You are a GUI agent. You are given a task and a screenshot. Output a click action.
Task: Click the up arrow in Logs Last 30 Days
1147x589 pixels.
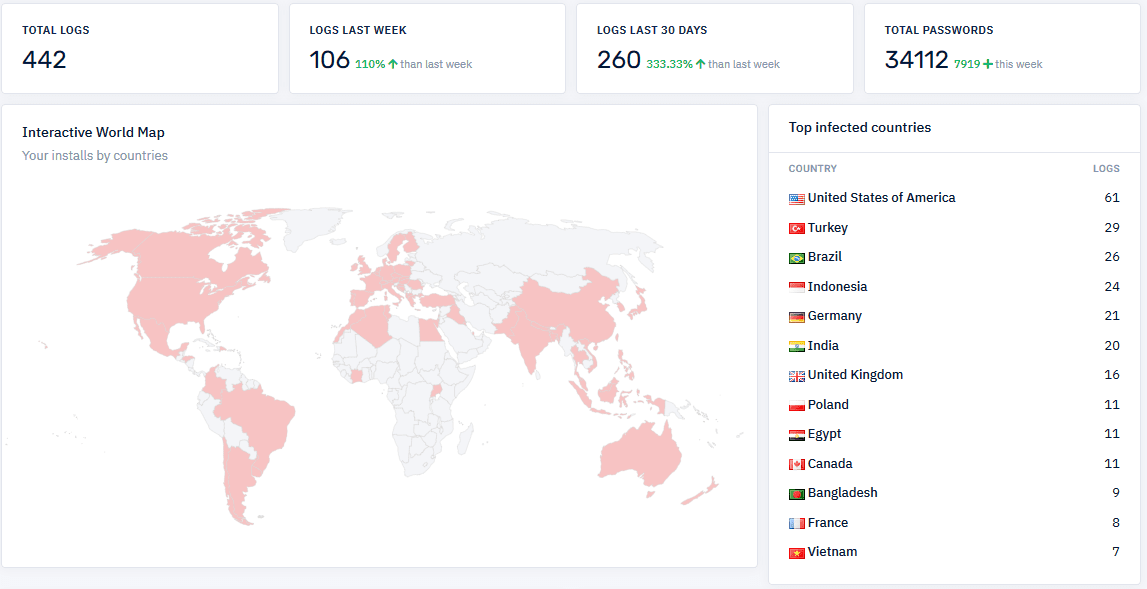click(701, 64)
